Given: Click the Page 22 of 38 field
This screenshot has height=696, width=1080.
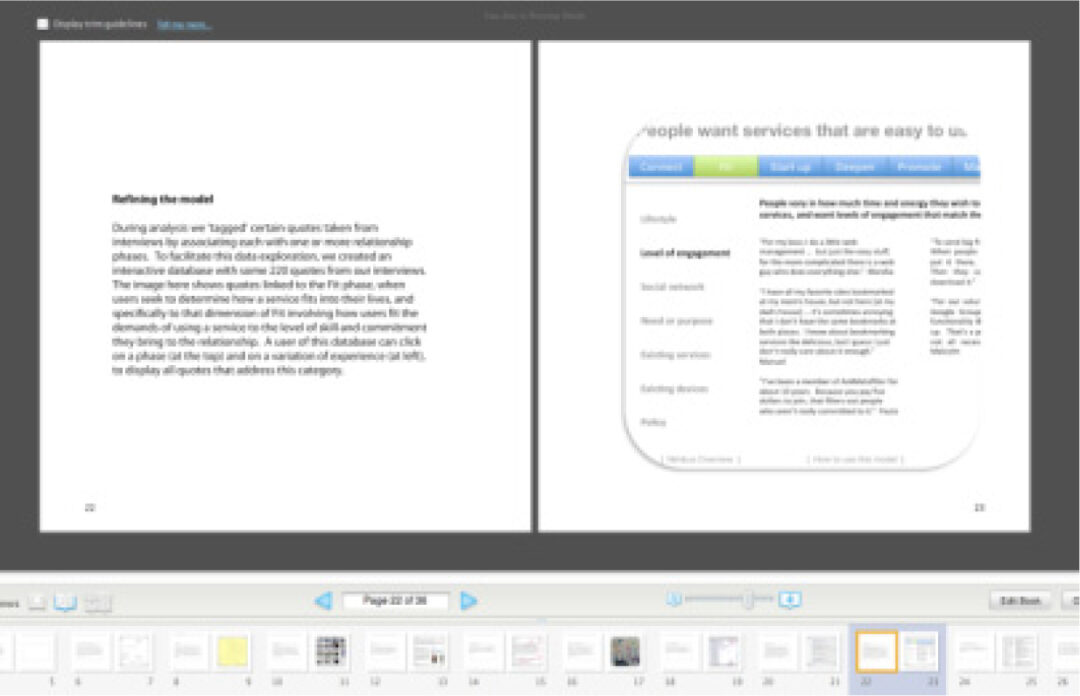Looking at the screenshot, I should [x=395, y=601].
